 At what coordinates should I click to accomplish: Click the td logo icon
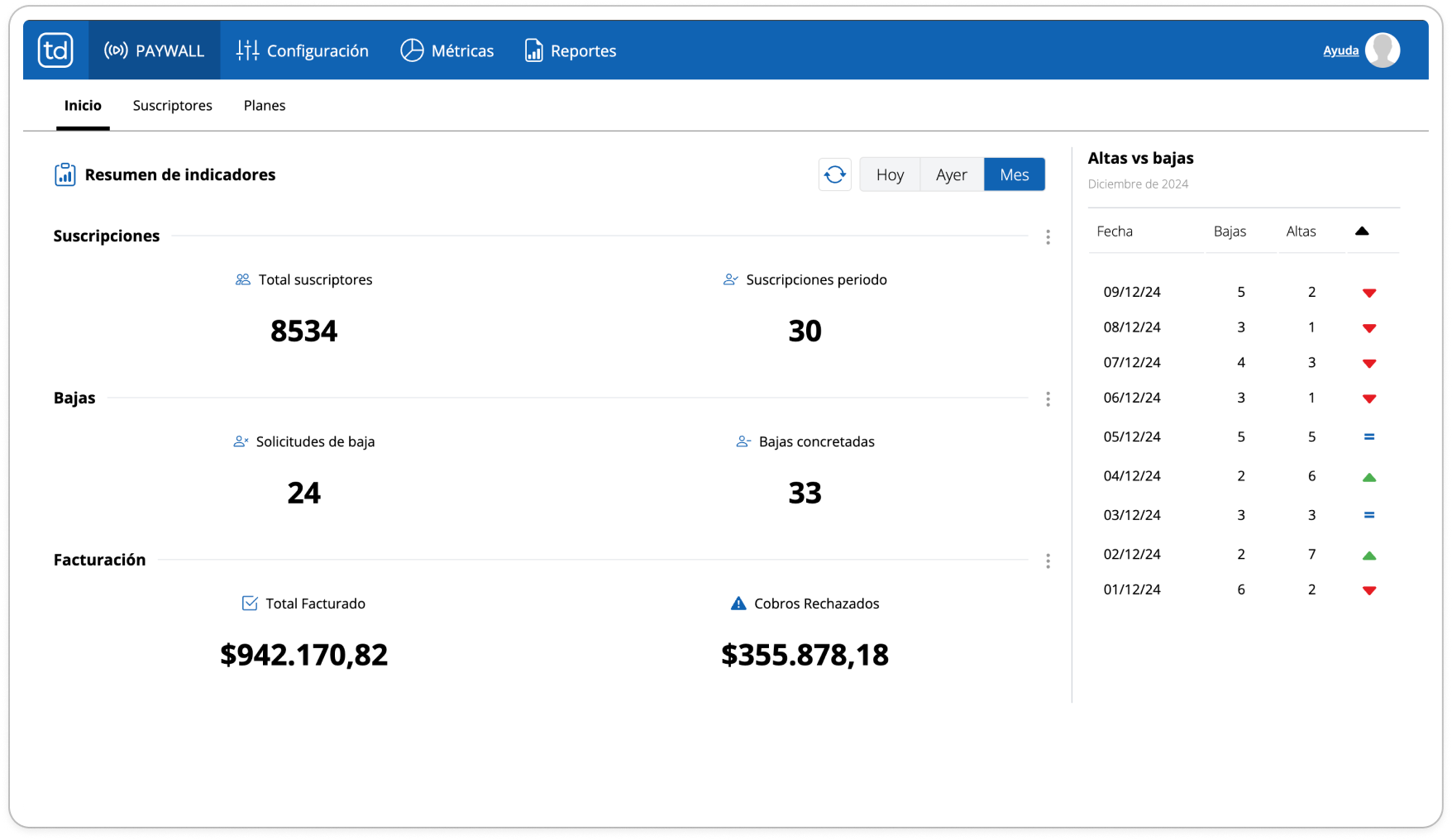point(55,50)
